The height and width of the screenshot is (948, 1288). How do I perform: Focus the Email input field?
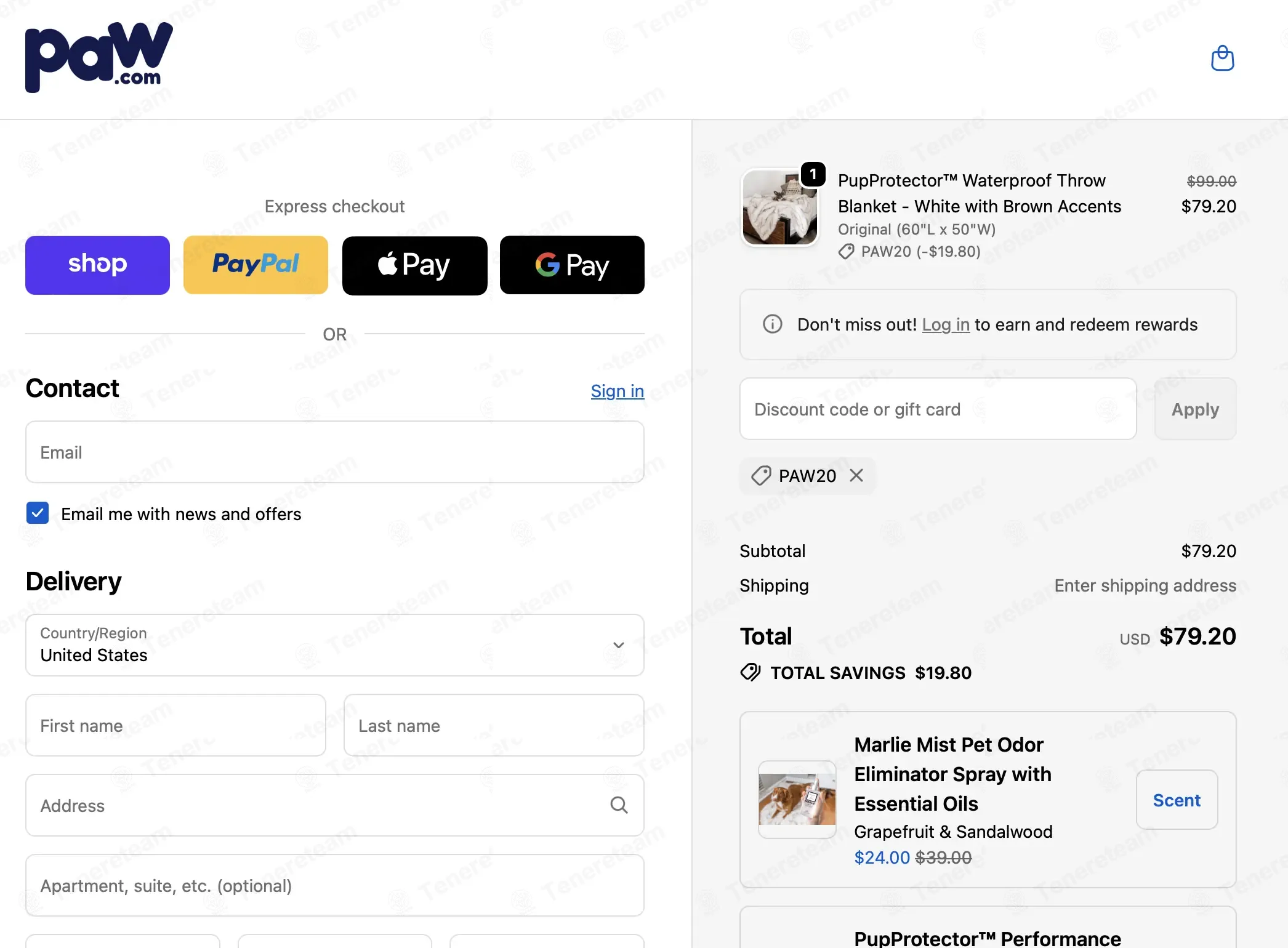[335, 452]
